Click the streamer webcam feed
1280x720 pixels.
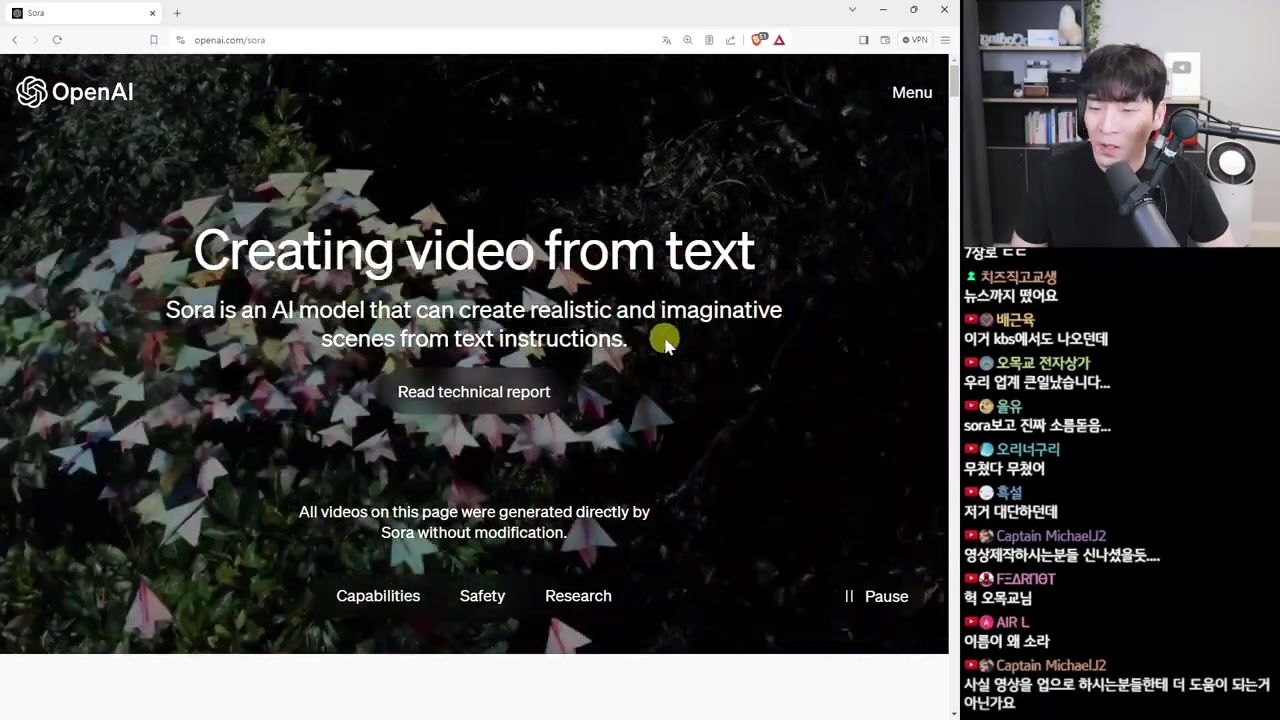pos(1120,123)
